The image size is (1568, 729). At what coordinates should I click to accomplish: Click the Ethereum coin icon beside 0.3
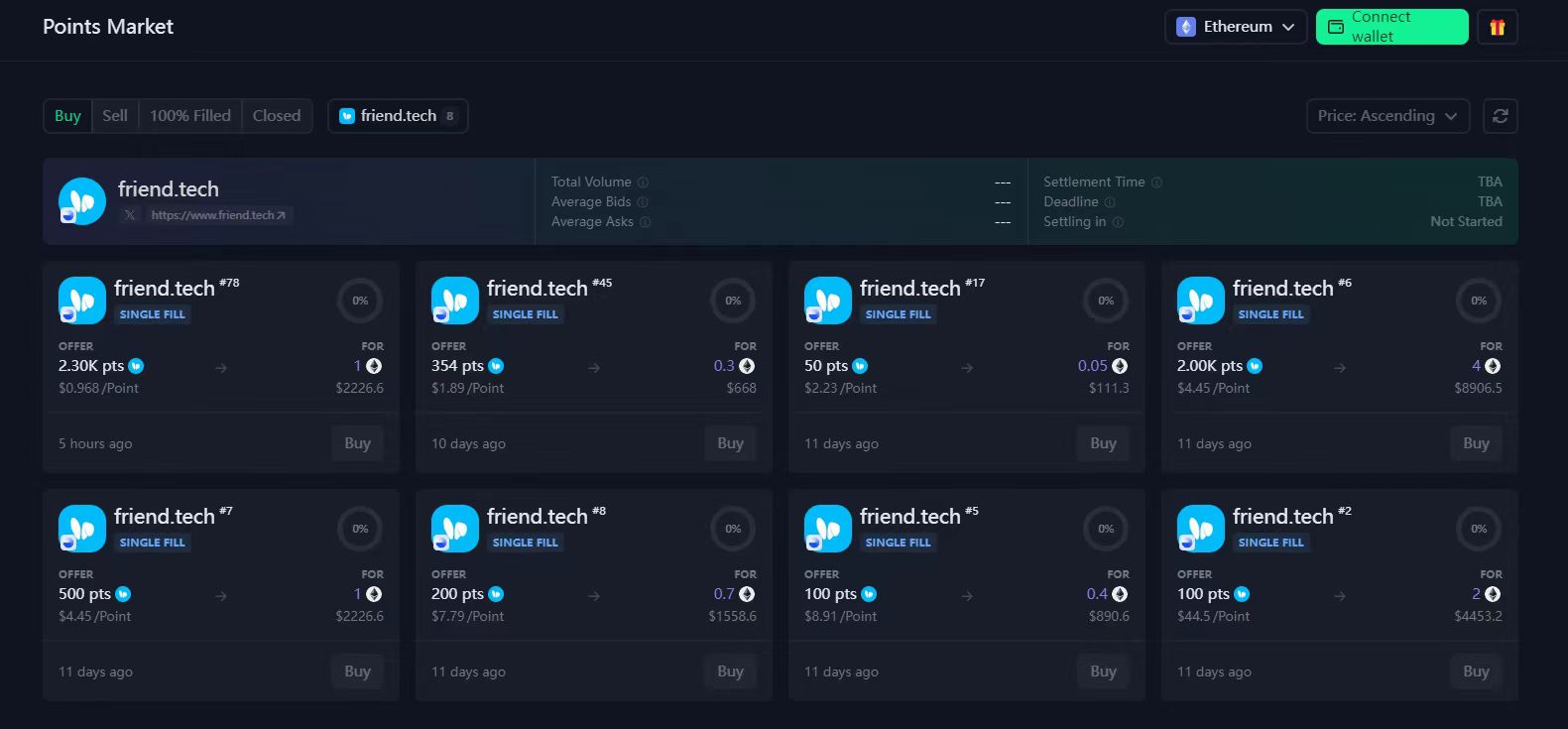[747, 366]
